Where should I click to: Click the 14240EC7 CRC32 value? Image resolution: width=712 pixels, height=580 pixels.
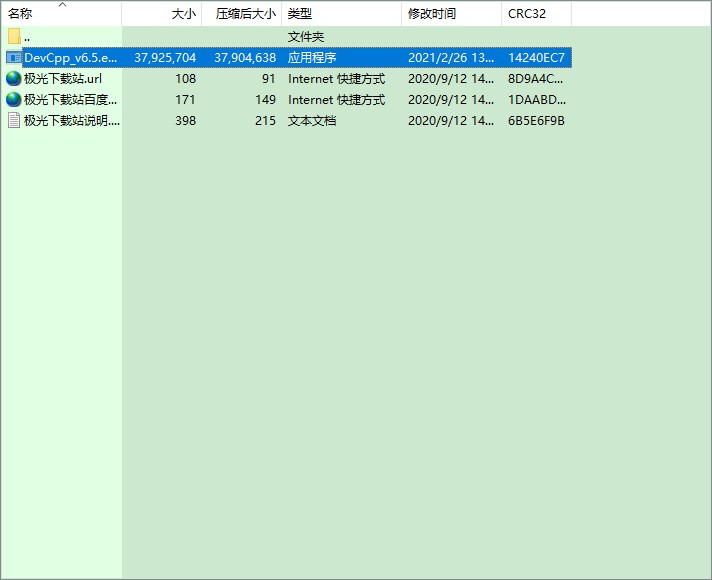[536, 58]
